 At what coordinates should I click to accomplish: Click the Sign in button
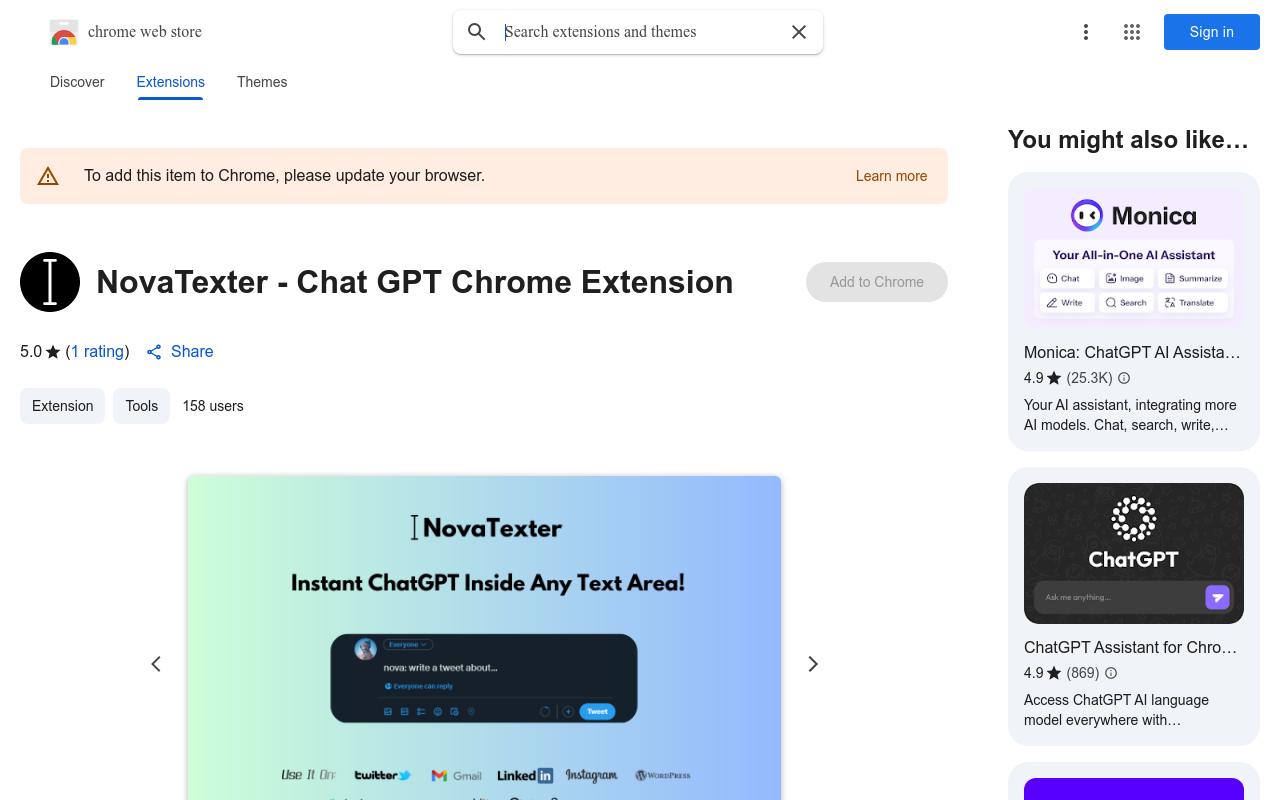(x=1212, y=32)
